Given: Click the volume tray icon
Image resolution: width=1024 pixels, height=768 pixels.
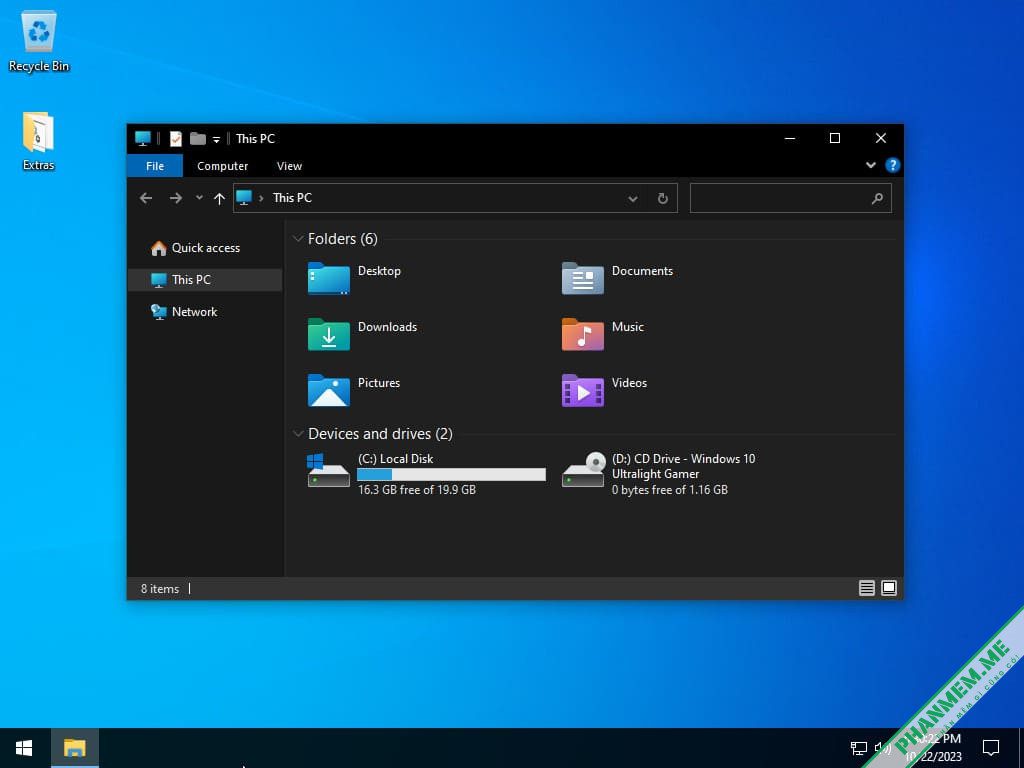Looking at the screenshot, I should (x=882, y=748).
